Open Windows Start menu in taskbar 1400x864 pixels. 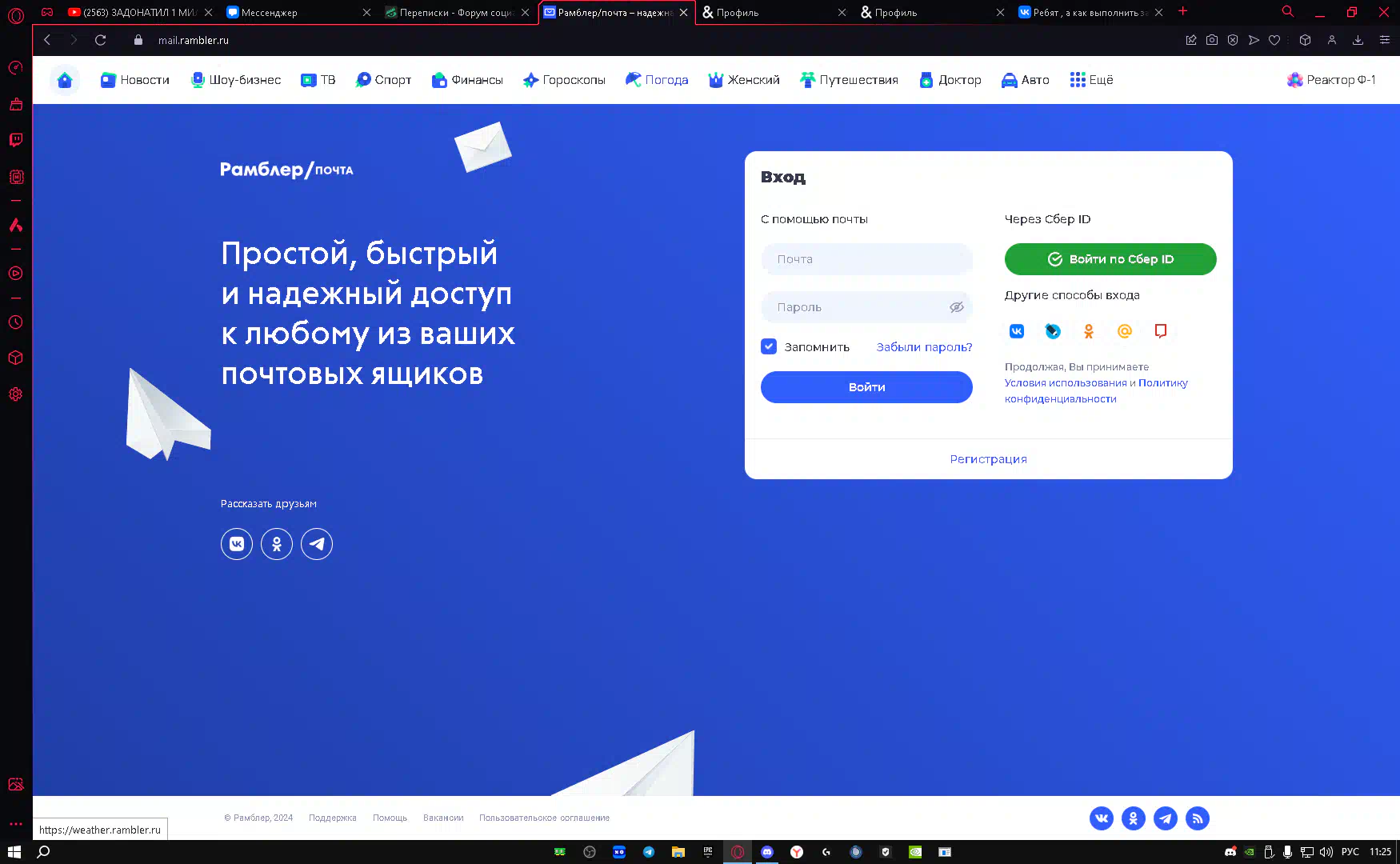click(x=14, y=852)
